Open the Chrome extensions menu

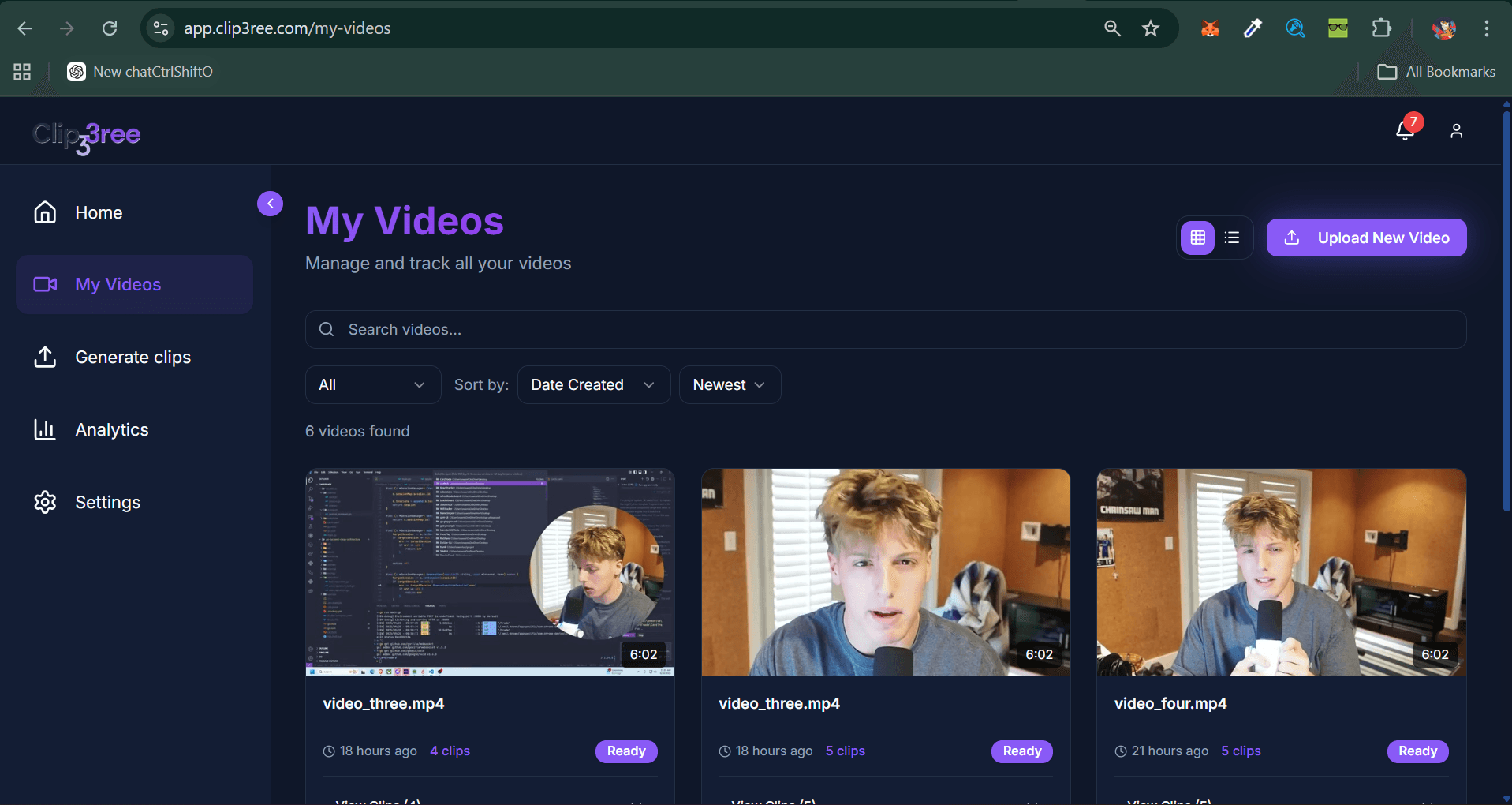click(x=1382, y=28)
